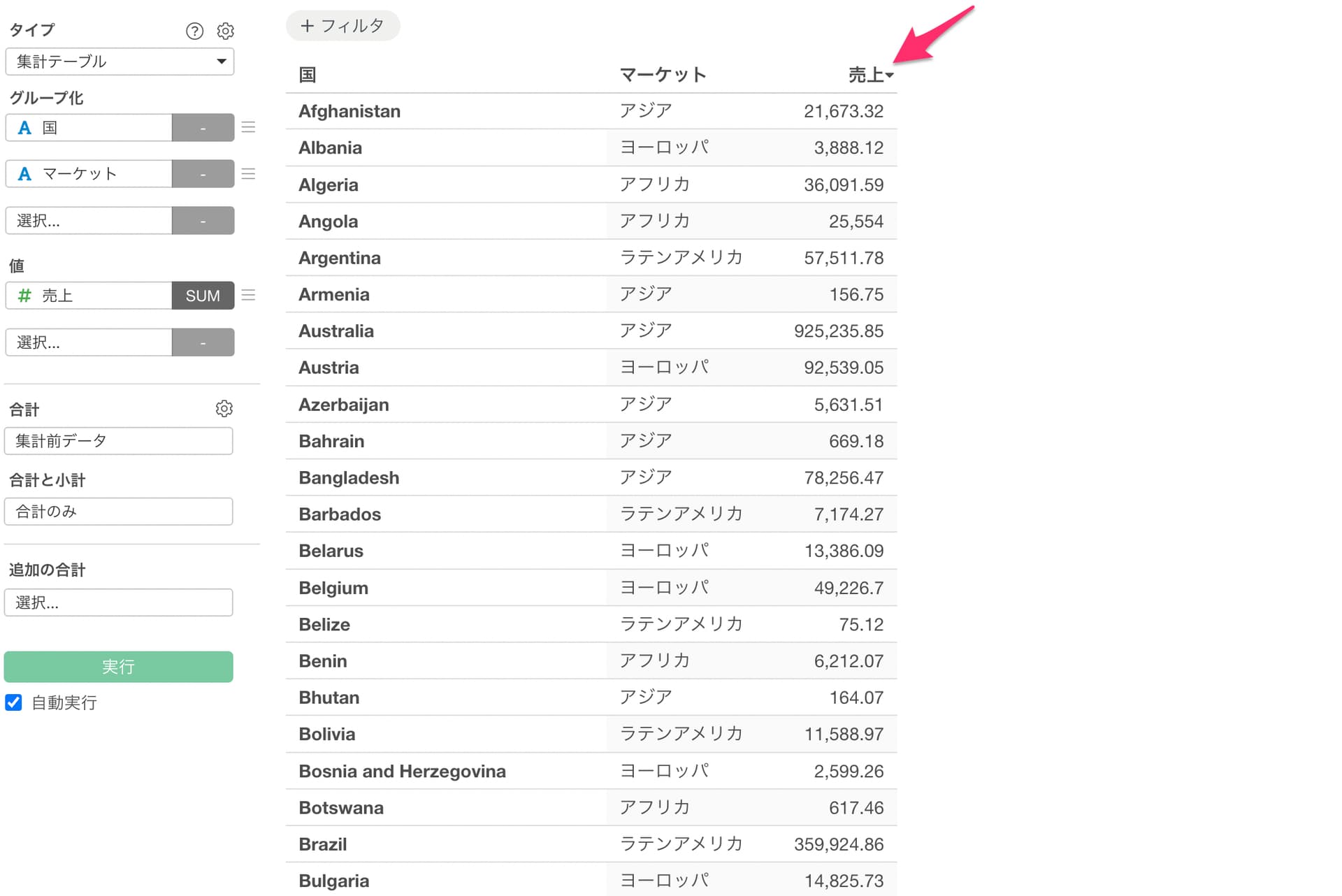
Task: Click drag handle beside 国 group field
Action: pyautogui.click(x=248, y=127)
